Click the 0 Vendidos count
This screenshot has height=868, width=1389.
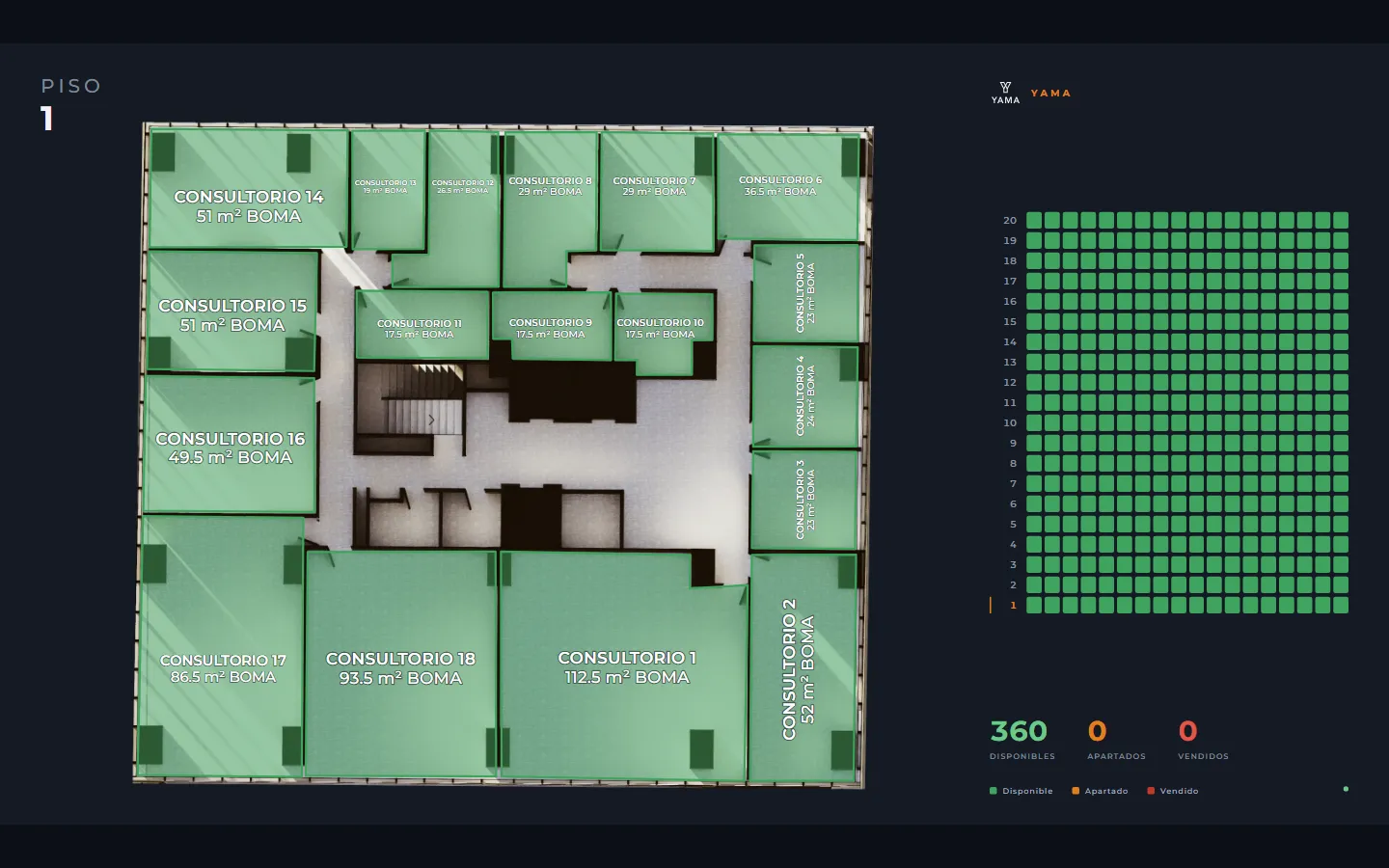[1188, 732]
